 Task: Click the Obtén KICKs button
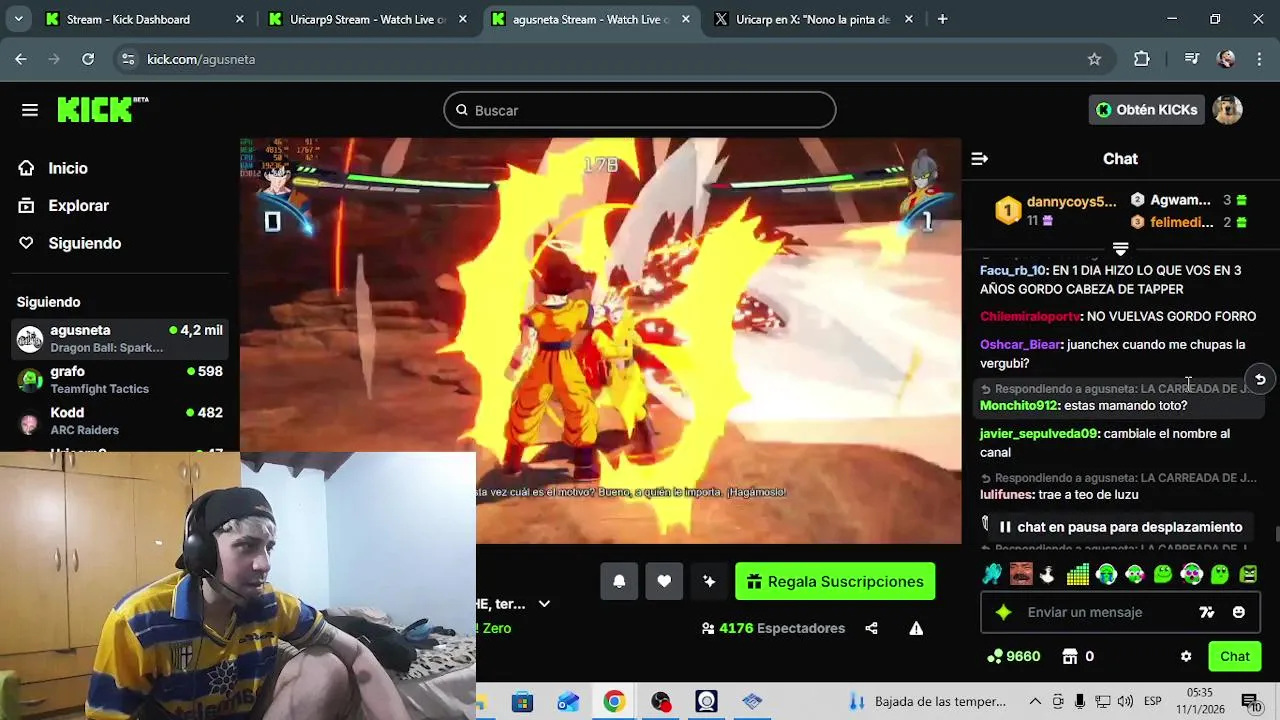(x=1146, y=110)
